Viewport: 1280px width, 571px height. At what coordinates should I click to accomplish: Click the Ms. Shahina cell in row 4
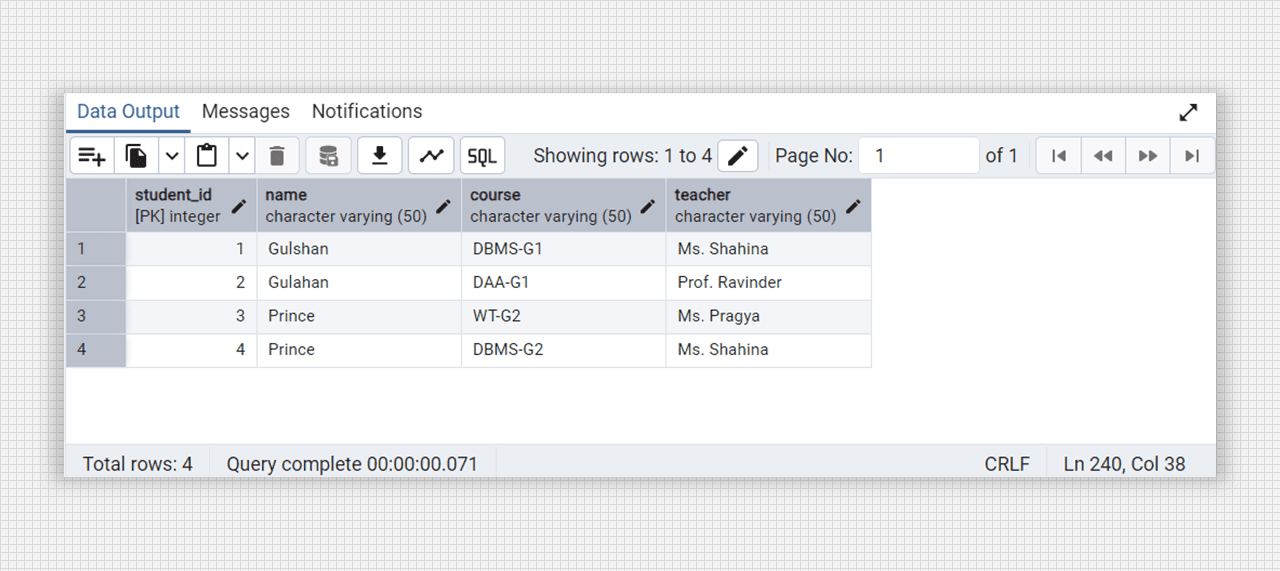pos(768,350)
